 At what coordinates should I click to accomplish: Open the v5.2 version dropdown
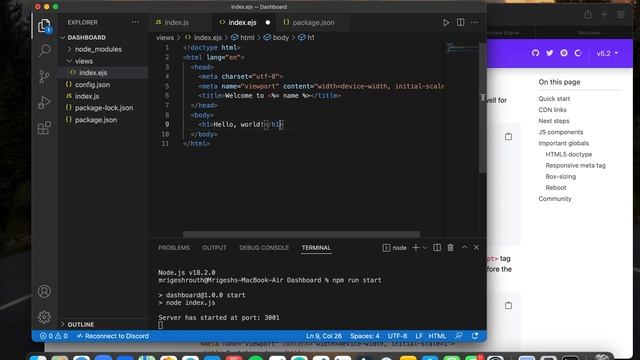[607, 53]
